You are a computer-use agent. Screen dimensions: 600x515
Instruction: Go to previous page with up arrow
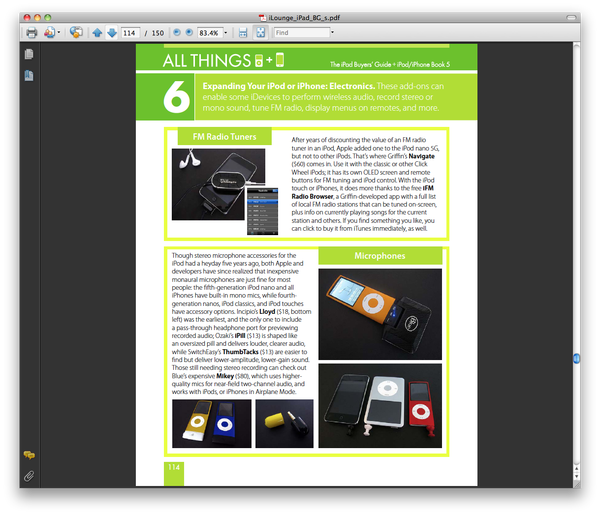point(97,33)
